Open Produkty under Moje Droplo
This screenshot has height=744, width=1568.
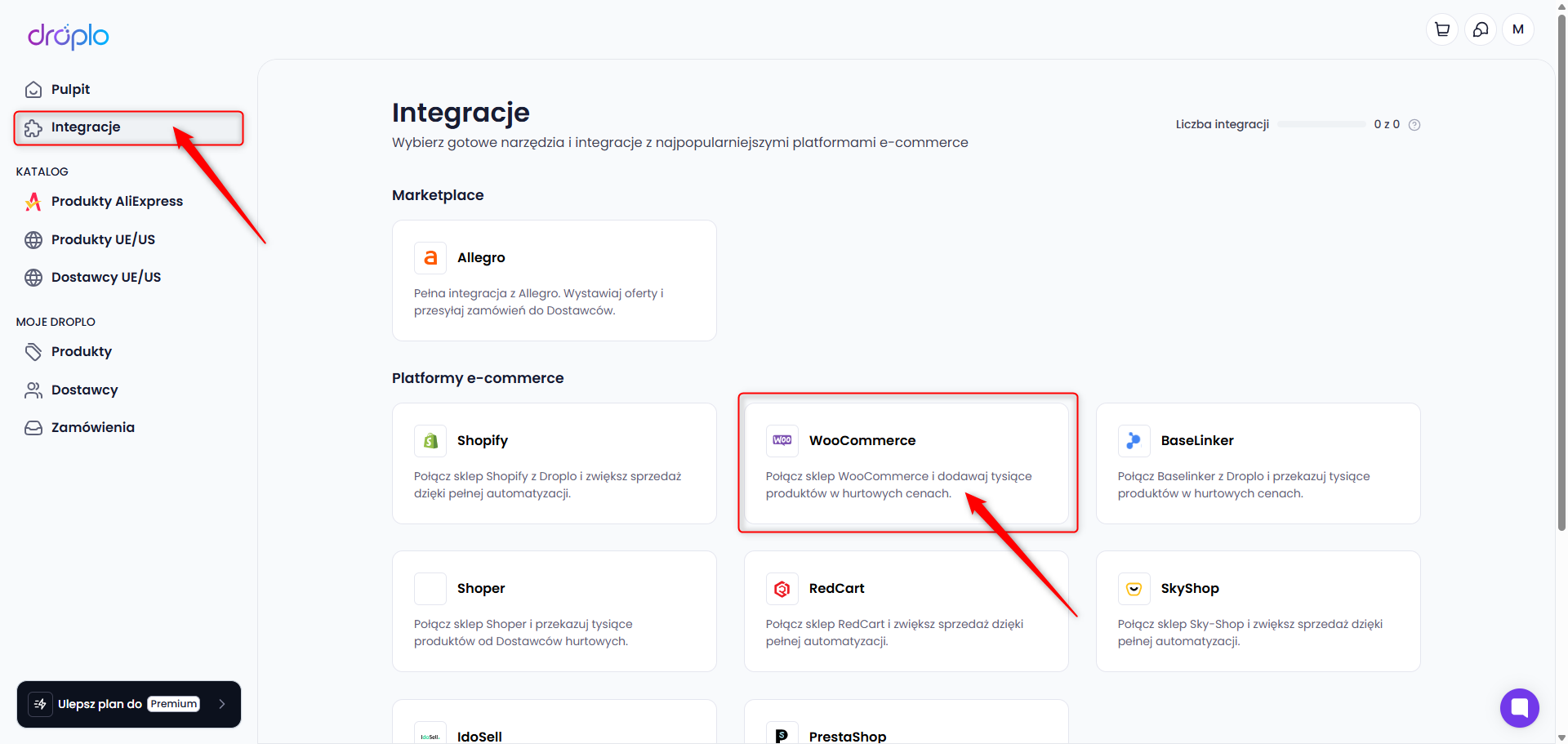tap(129, 352)
